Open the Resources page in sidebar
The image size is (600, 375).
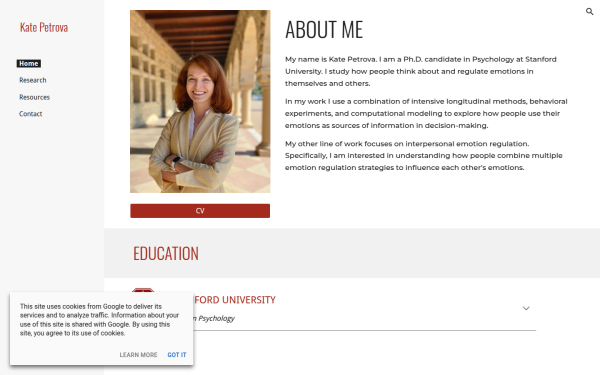[34, 97]
